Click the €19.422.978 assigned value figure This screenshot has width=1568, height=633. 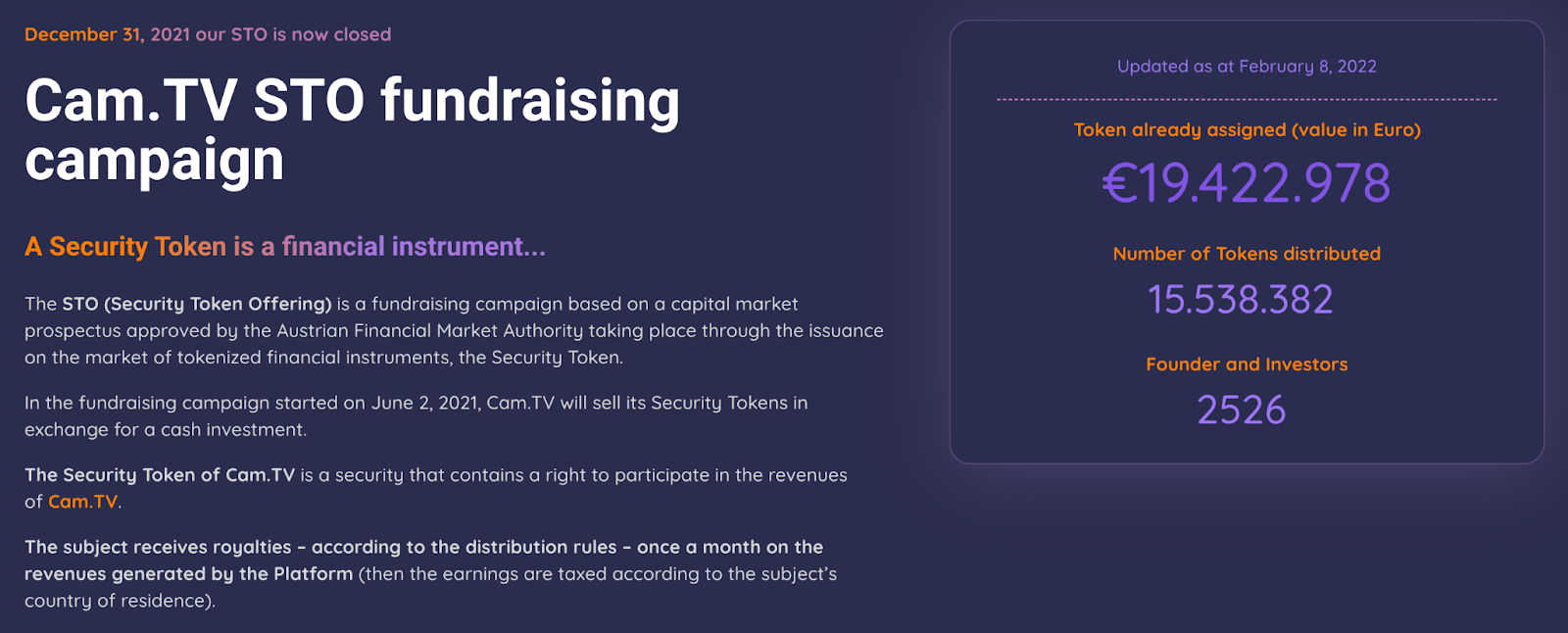click(1247, 183)
